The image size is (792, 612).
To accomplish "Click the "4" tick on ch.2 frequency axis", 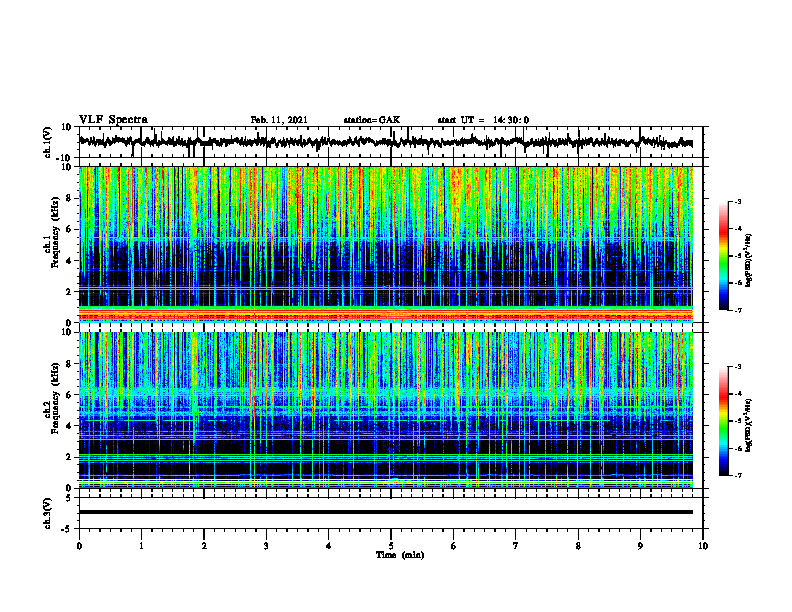I will pyautogui.click(x=69, y=426).
